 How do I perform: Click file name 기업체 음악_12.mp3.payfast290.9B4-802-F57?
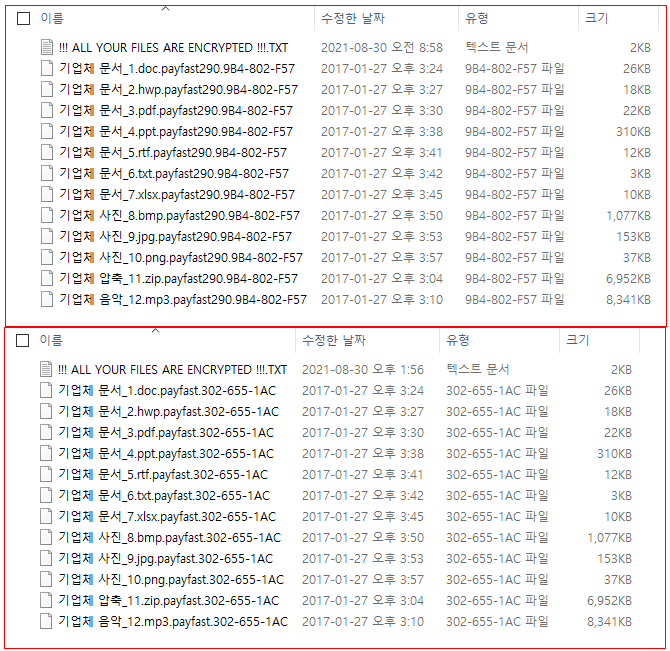pyautogui.click(x=183, y=299)
